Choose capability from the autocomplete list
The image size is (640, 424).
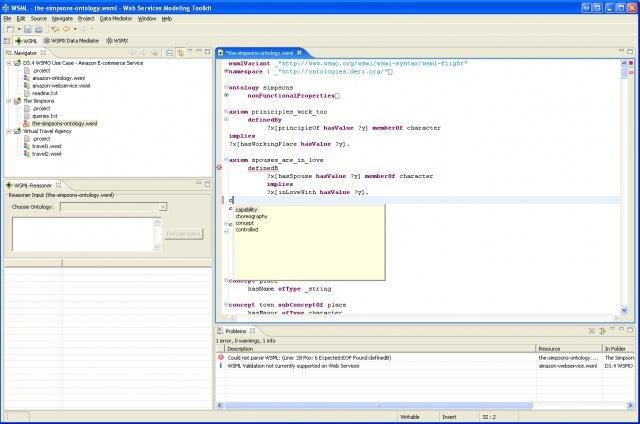(247, 210)
